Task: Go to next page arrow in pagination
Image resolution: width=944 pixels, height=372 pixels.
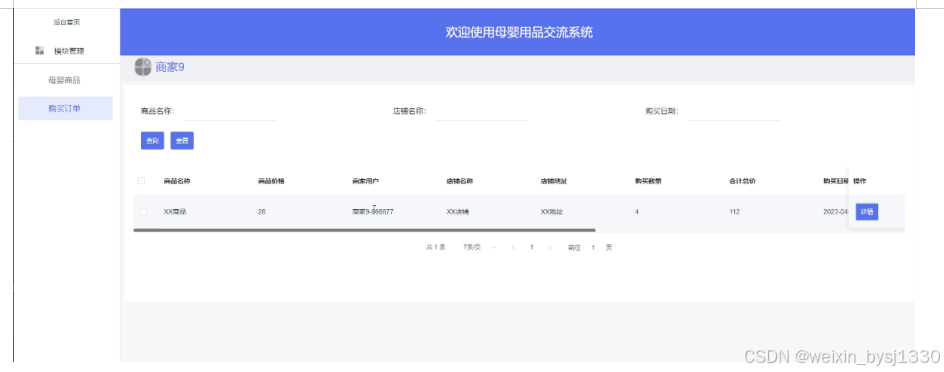Action: tap(549, 247)
